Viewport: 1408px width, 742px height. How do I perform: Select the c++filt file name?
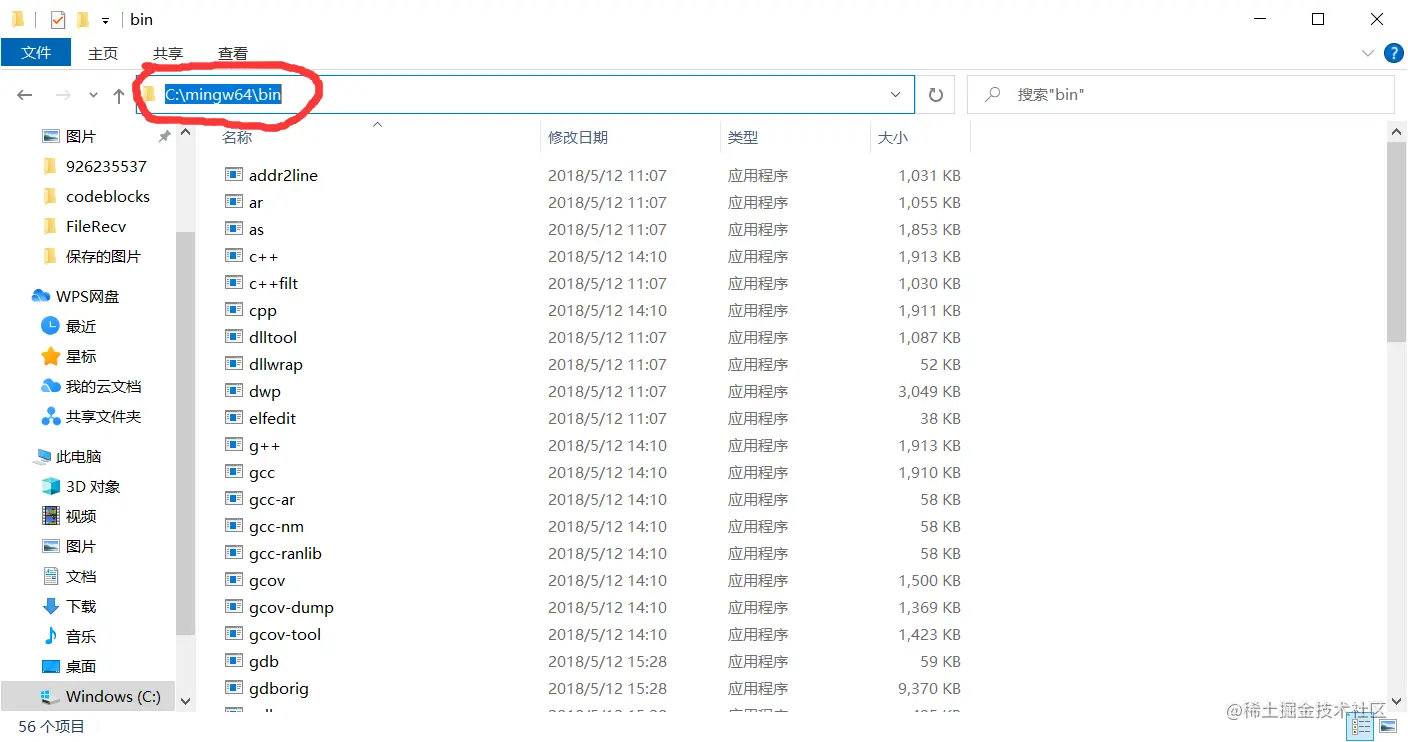point(274,283)
